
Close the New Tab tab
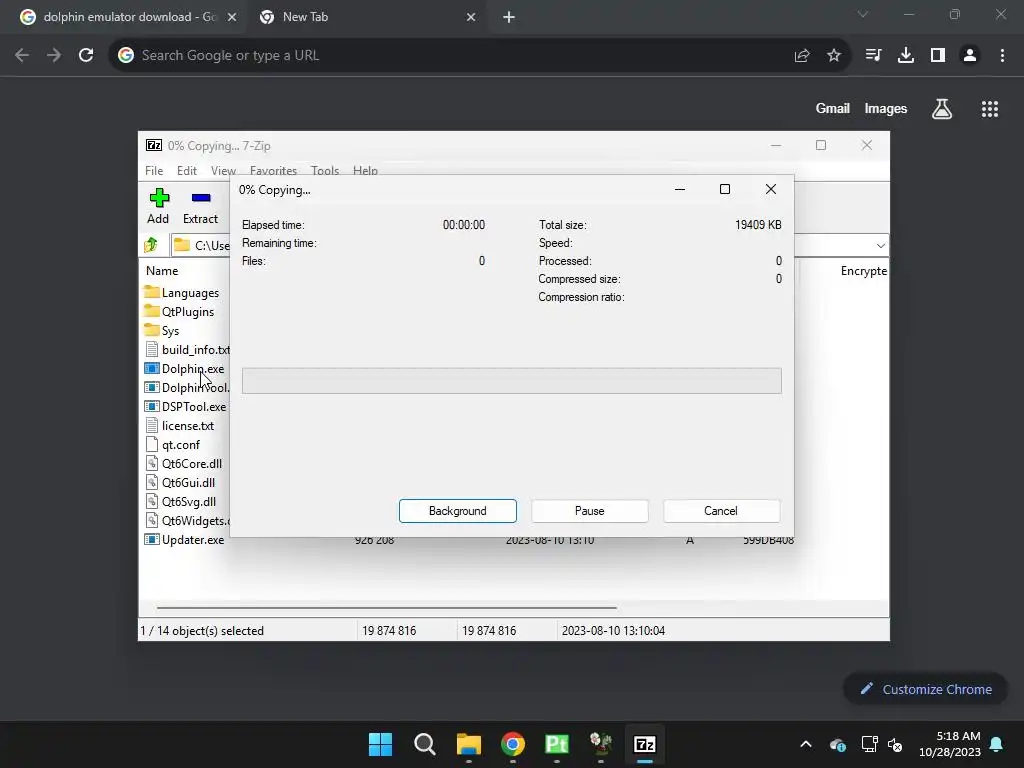(x=471, y=18)
